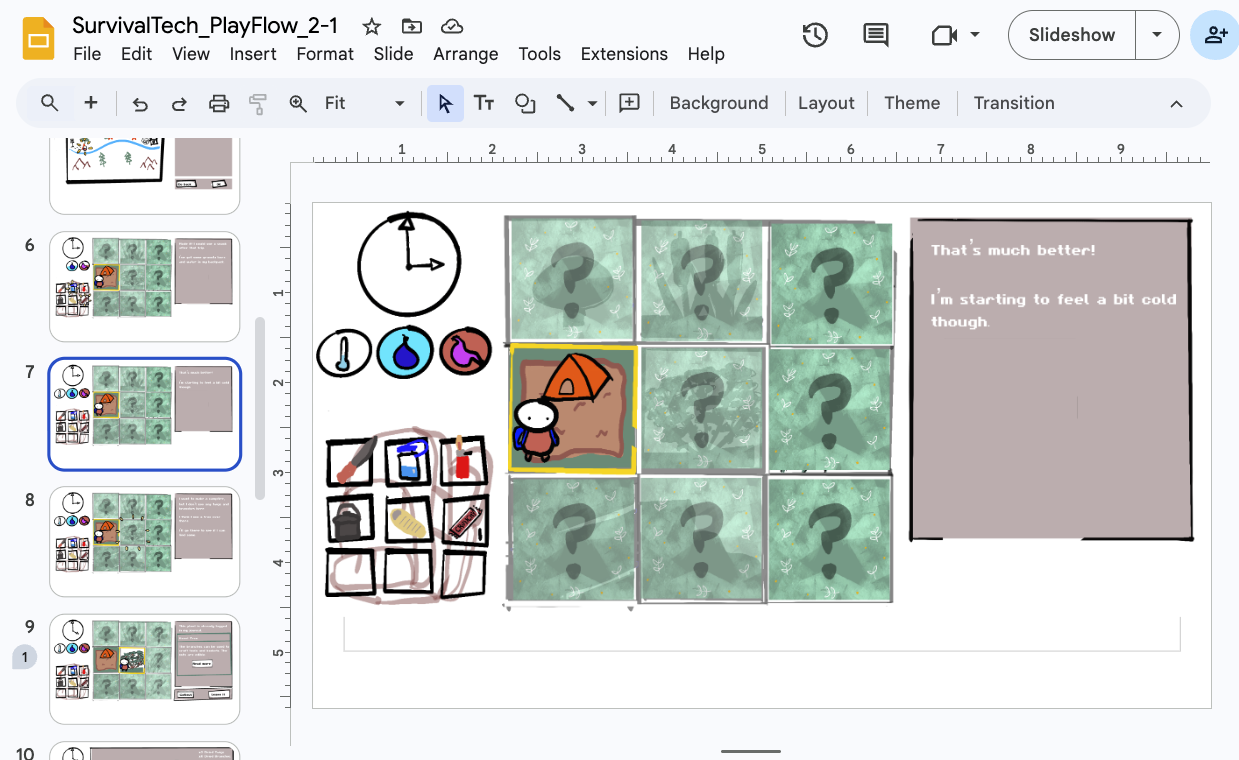Select the clock drawing on the slide
1239x760 pixels.
(408, 263)
